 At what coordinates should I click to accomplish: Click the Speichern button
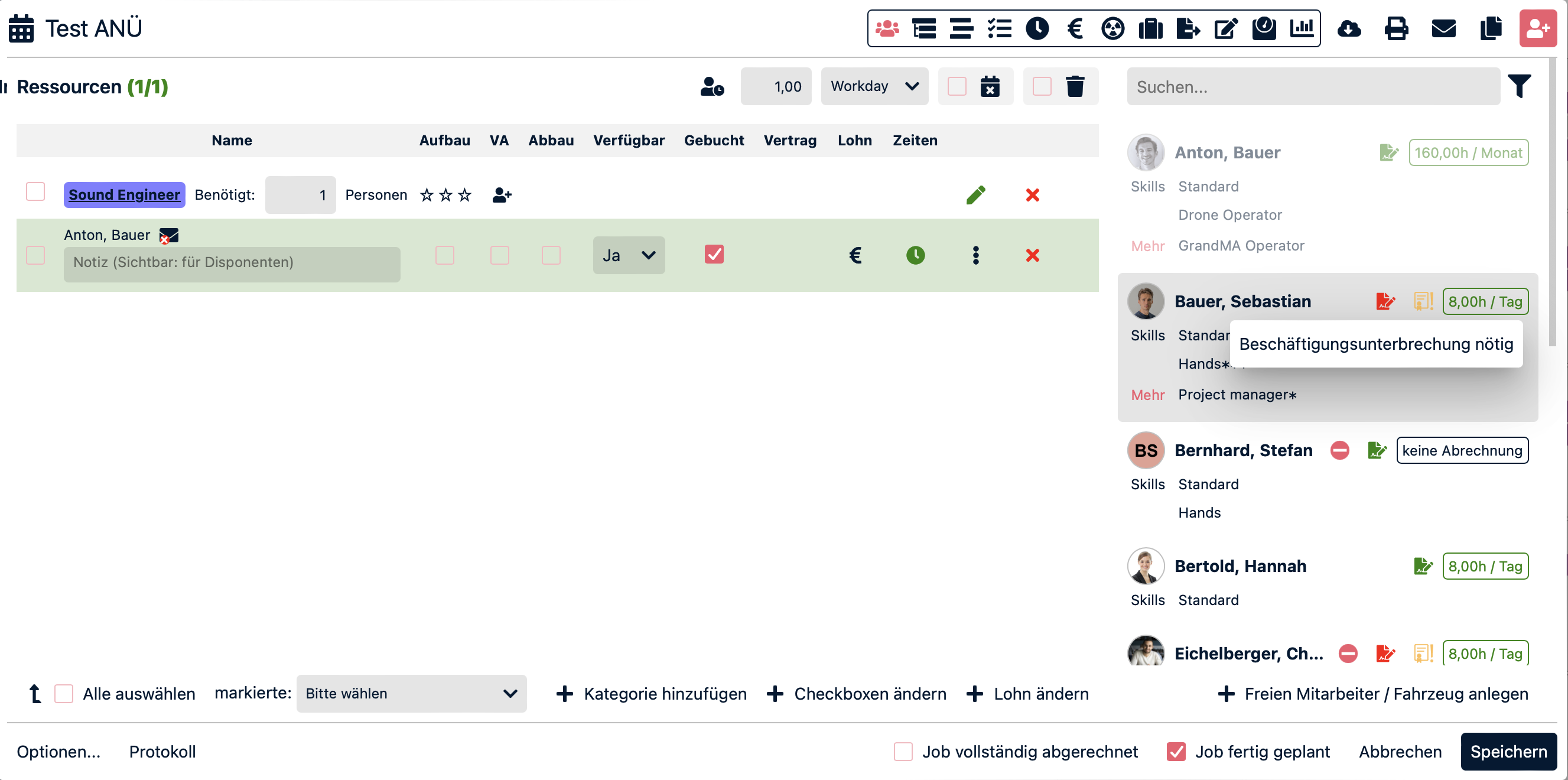pos(1508,752)
